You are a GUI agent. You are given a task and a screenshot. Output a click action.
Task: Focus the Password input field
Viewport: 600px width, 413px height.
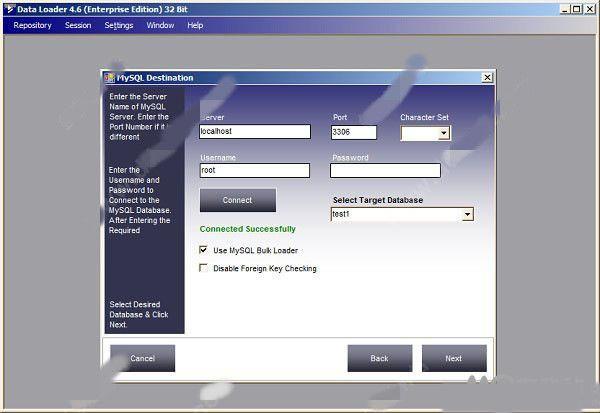click(385, 171)
